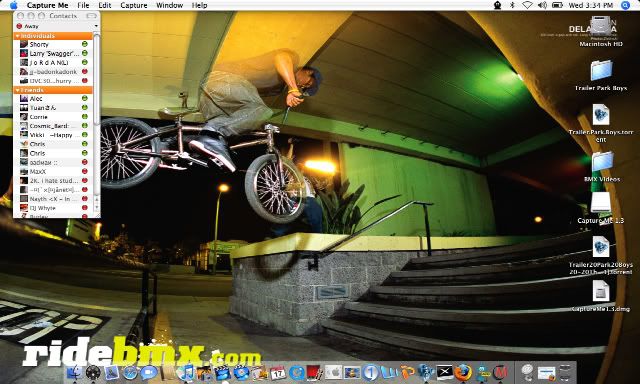Click the volume icon in menu bar
Viewport: 640px width, 384px height.
tap(542, 5)
